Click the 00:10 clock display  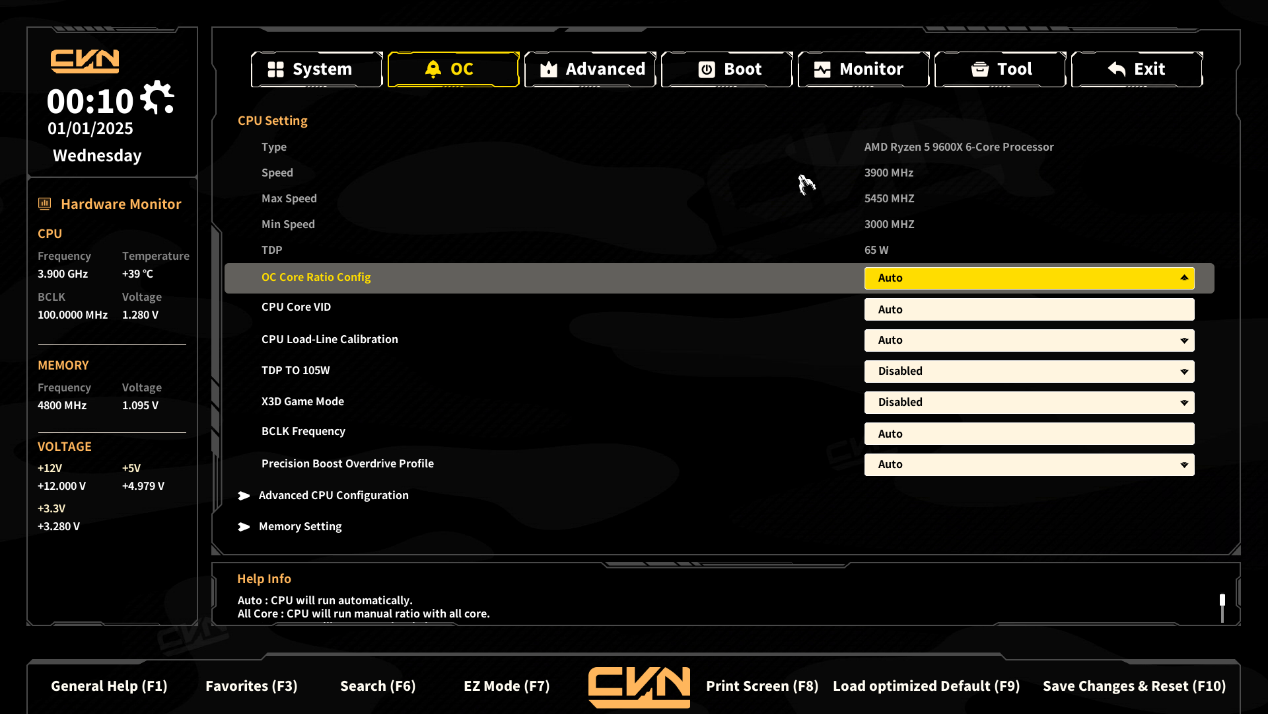90,101
